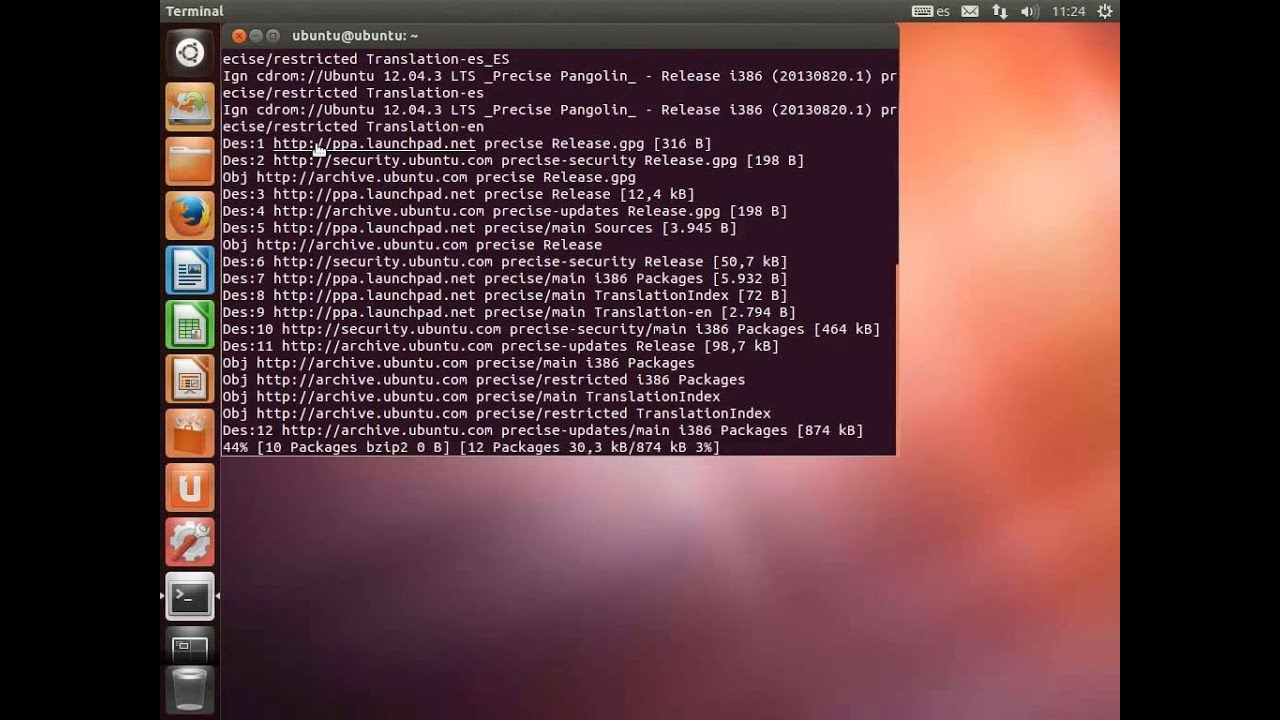Click the 'ecise/restricted Translation-en' line
The width and height of the screenshot is (1280, 720).
(353, 127)
